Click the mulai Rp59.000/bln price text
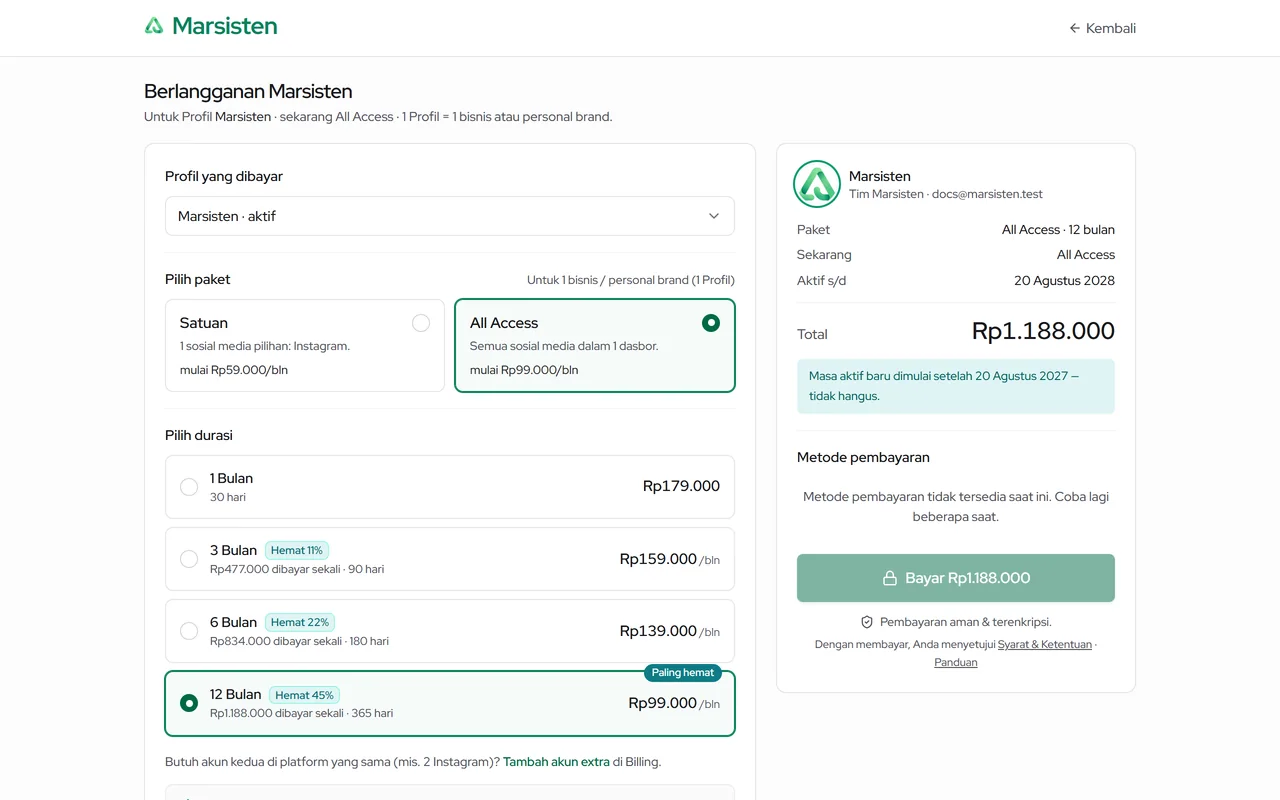The width and height of the screenshot is (1280, 800). (234, 370)
